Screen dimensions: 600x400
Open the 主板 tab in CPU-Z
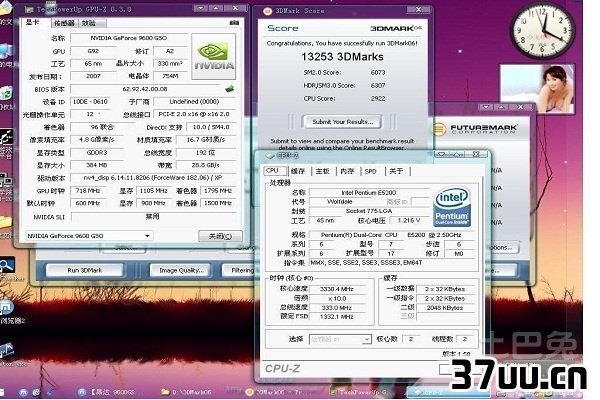(322, 171)
